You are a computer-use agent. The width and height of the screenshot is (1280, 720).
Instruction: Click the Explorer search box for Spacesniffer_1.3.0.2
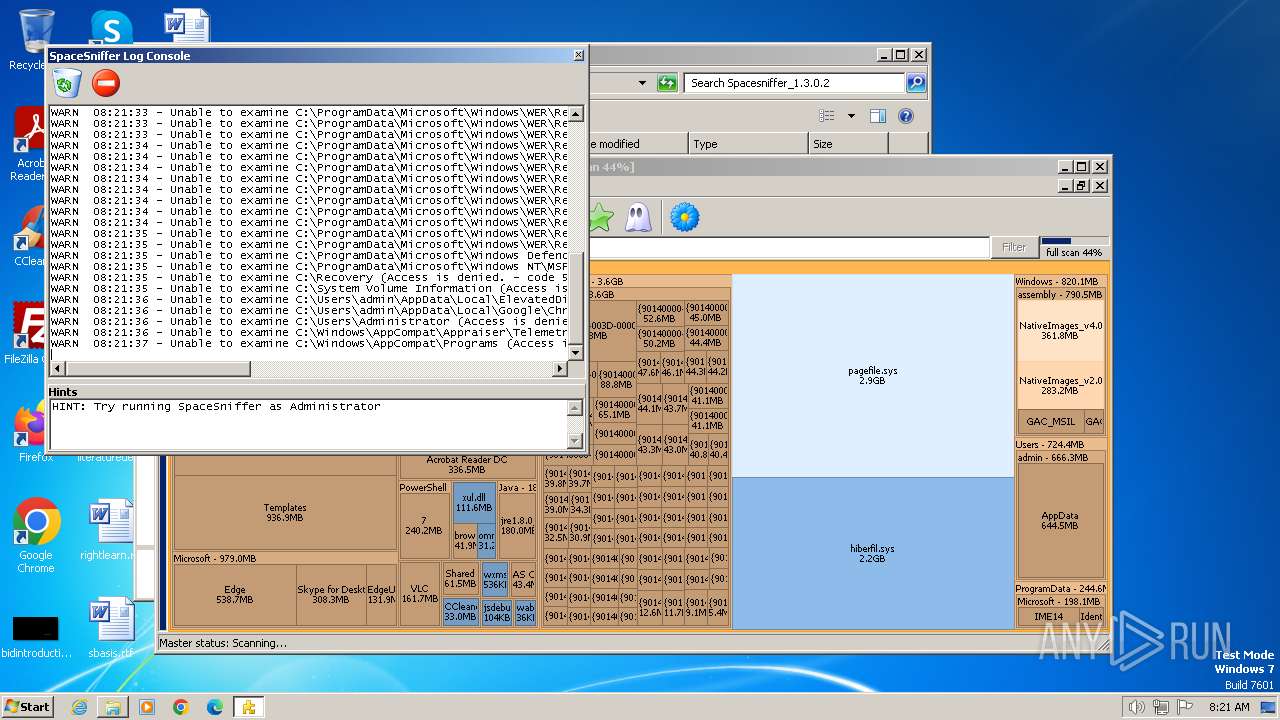pos(795,83)
